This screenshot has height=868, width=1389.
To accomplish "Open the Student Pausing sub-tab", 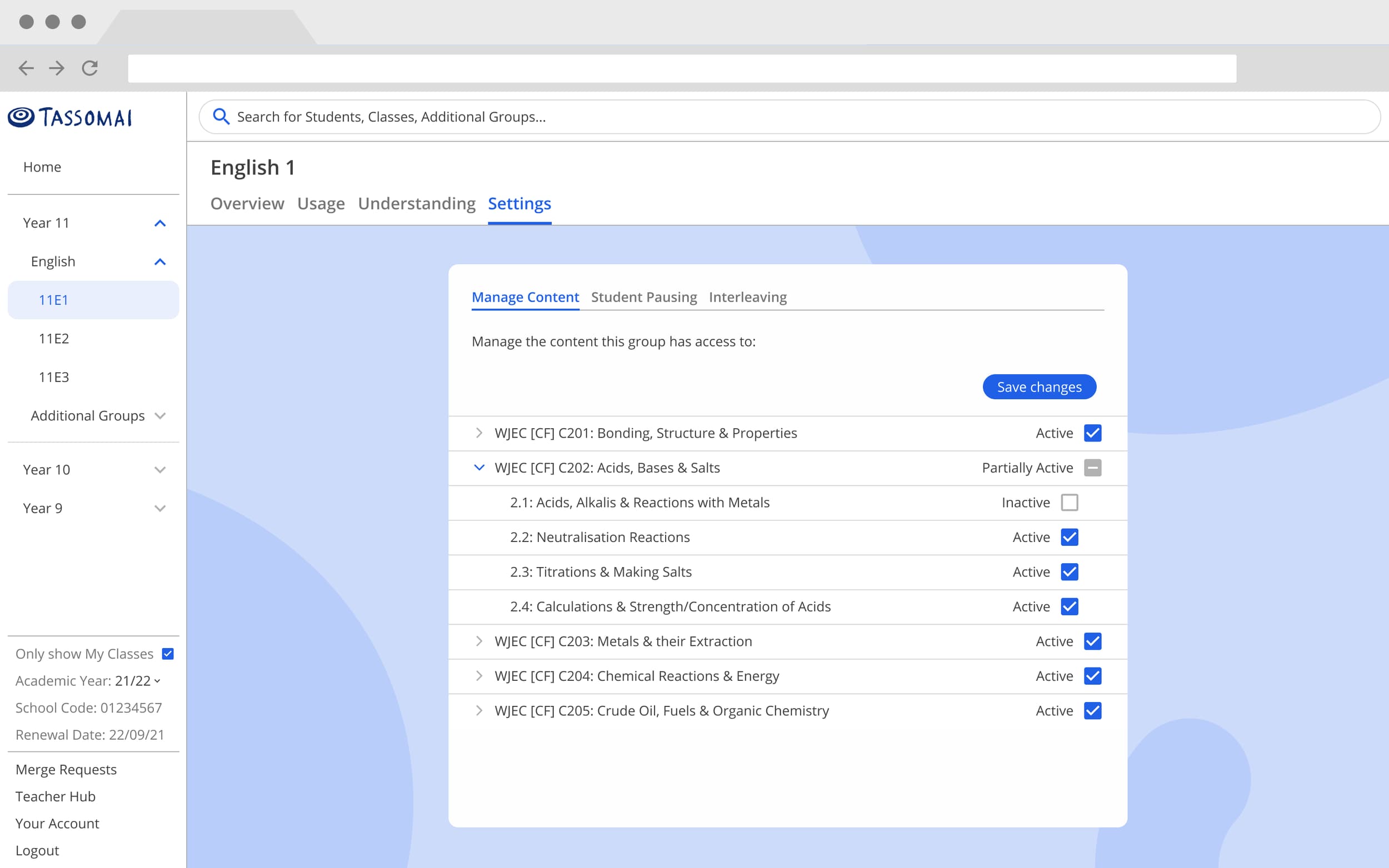I will tap(644, 297).
